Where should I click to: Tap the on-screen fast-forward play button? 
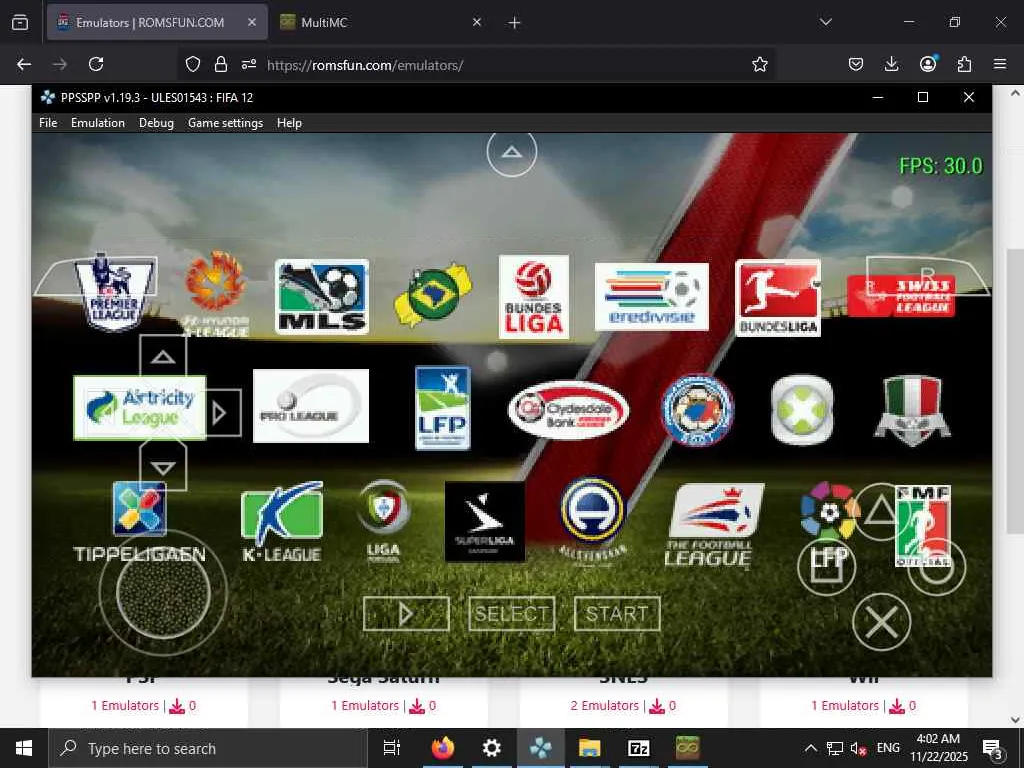(x=406, y=614)
